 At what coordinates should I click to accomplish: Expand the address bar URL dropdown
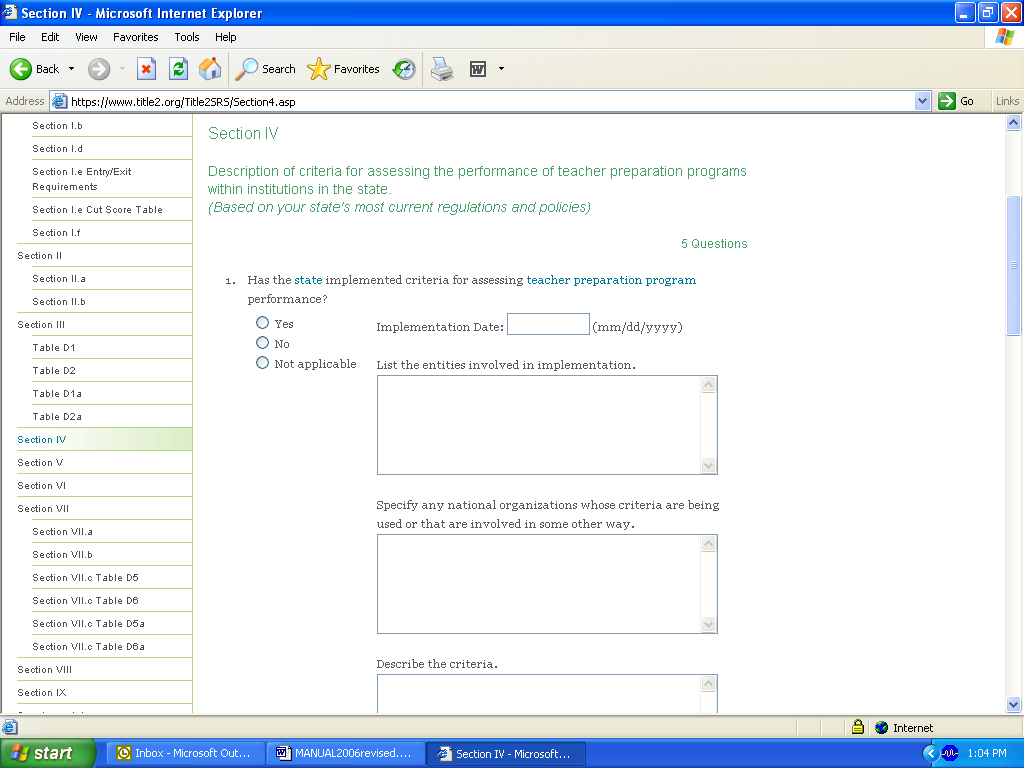[x=922, y=101]
